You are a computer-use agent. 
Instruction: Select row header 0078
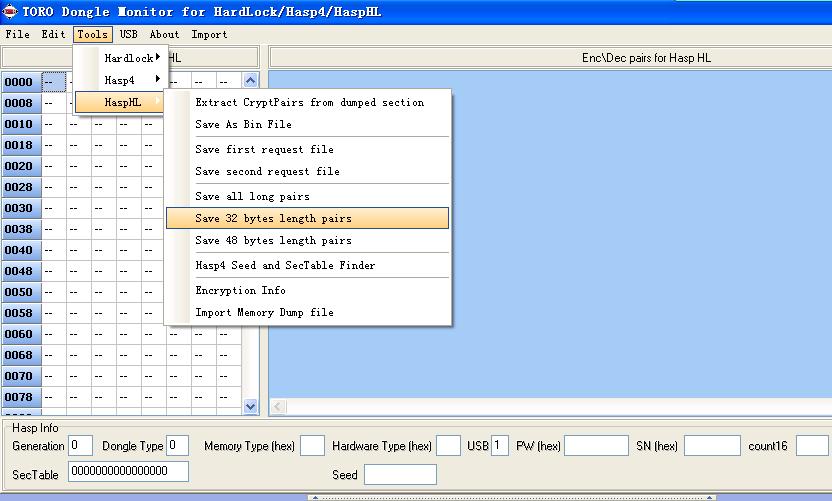[x=21, y=397]
